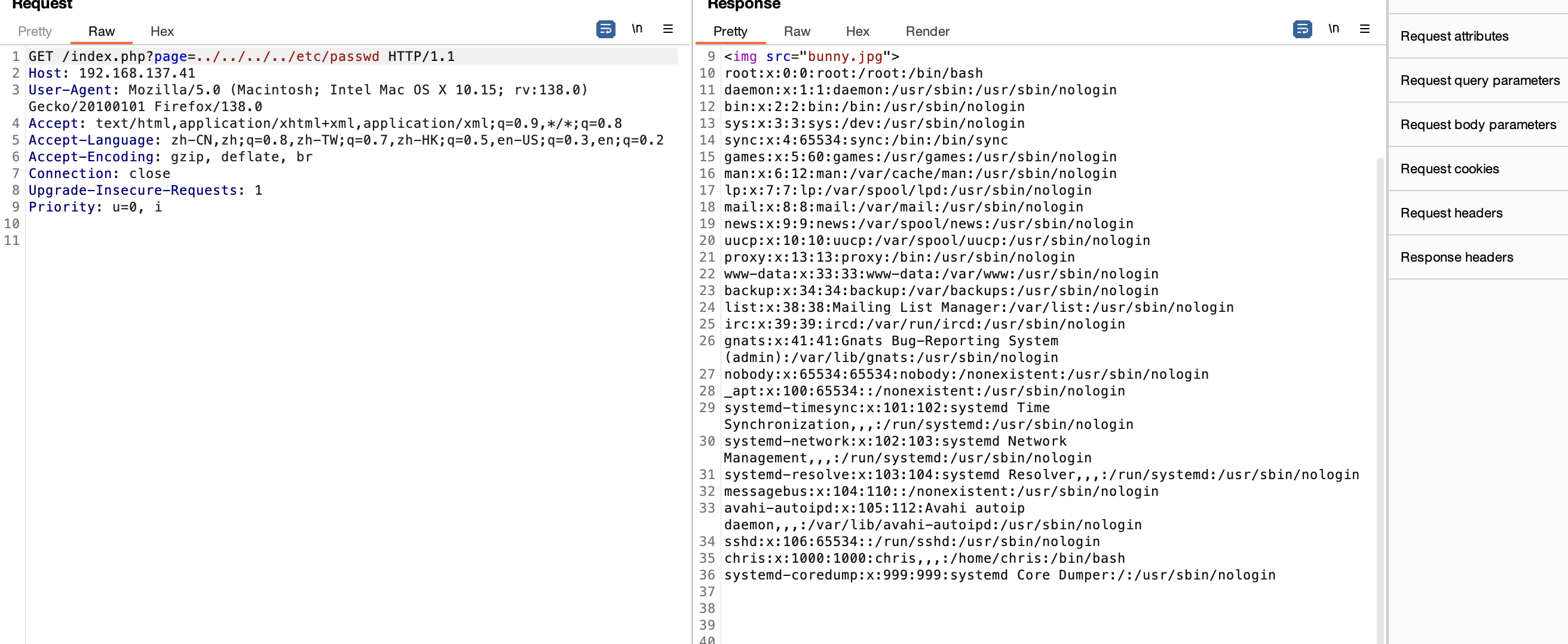Open the Response Render tab
Viewport: 1568px width, 644px height.
(927, 31)
